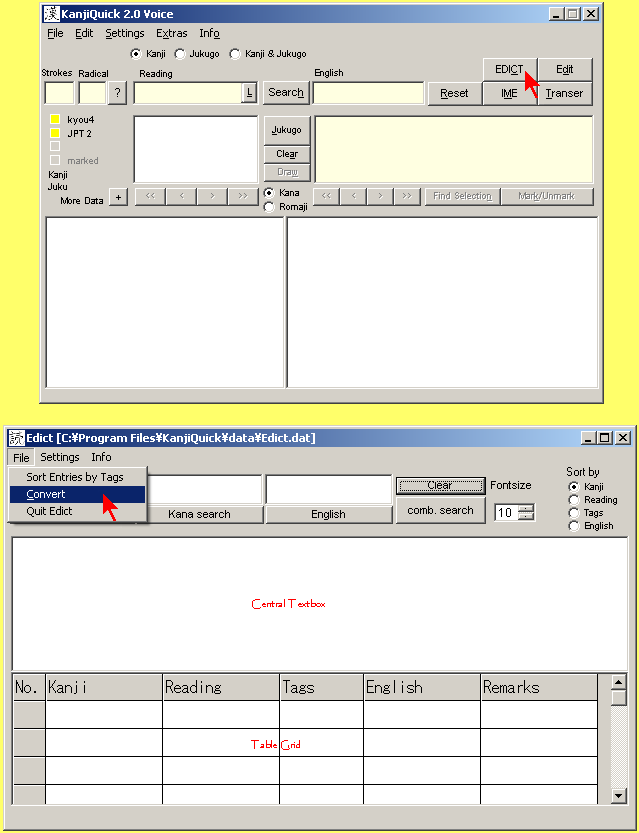639x833 pixels.
Task: Open KanjiQuick Edit menu
Action: (x=84, y=33)
